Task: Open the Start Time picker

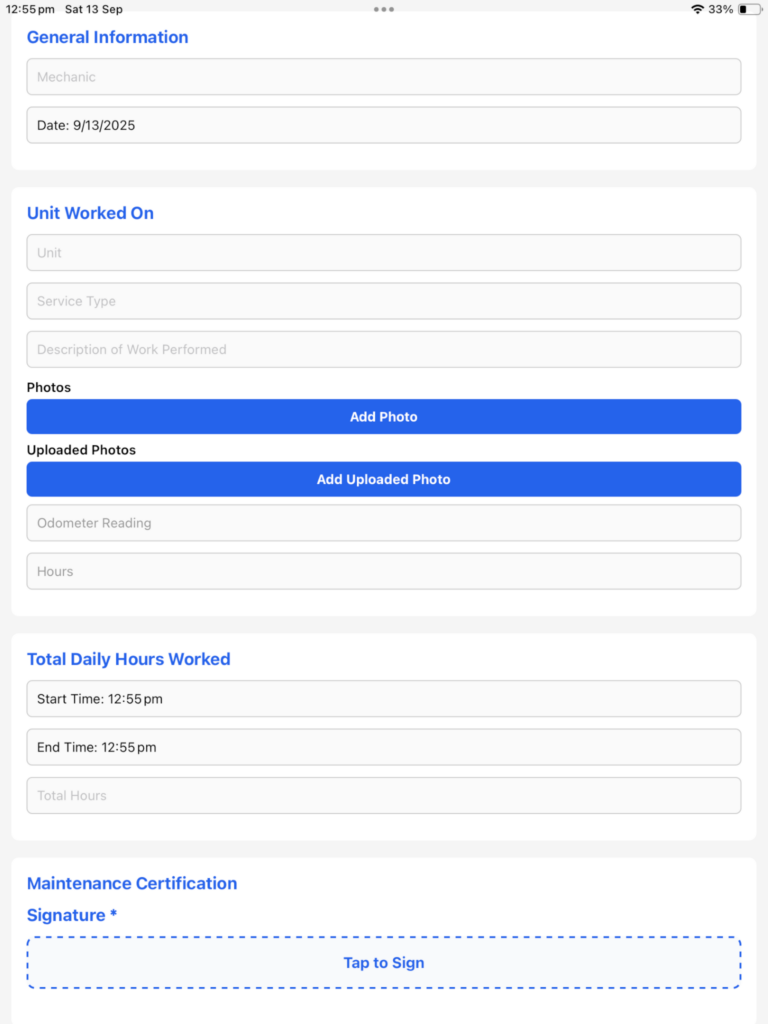Action: [x=384, y=699]
